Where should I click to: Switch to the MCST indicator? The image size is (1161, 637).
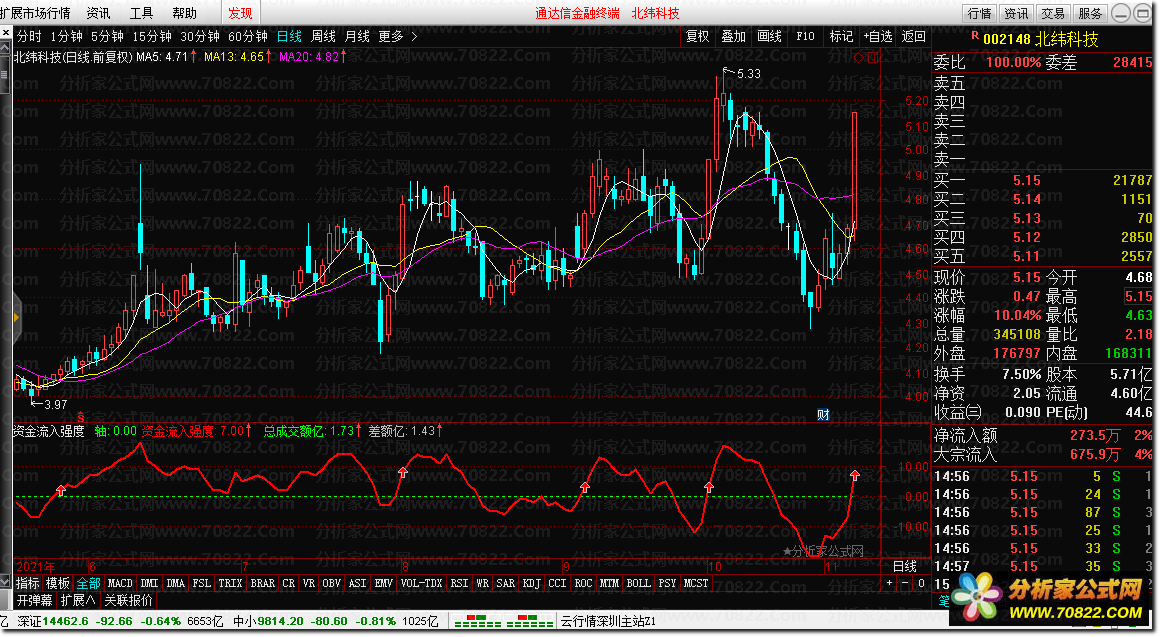pyautogui.click(x=695, y=584)
